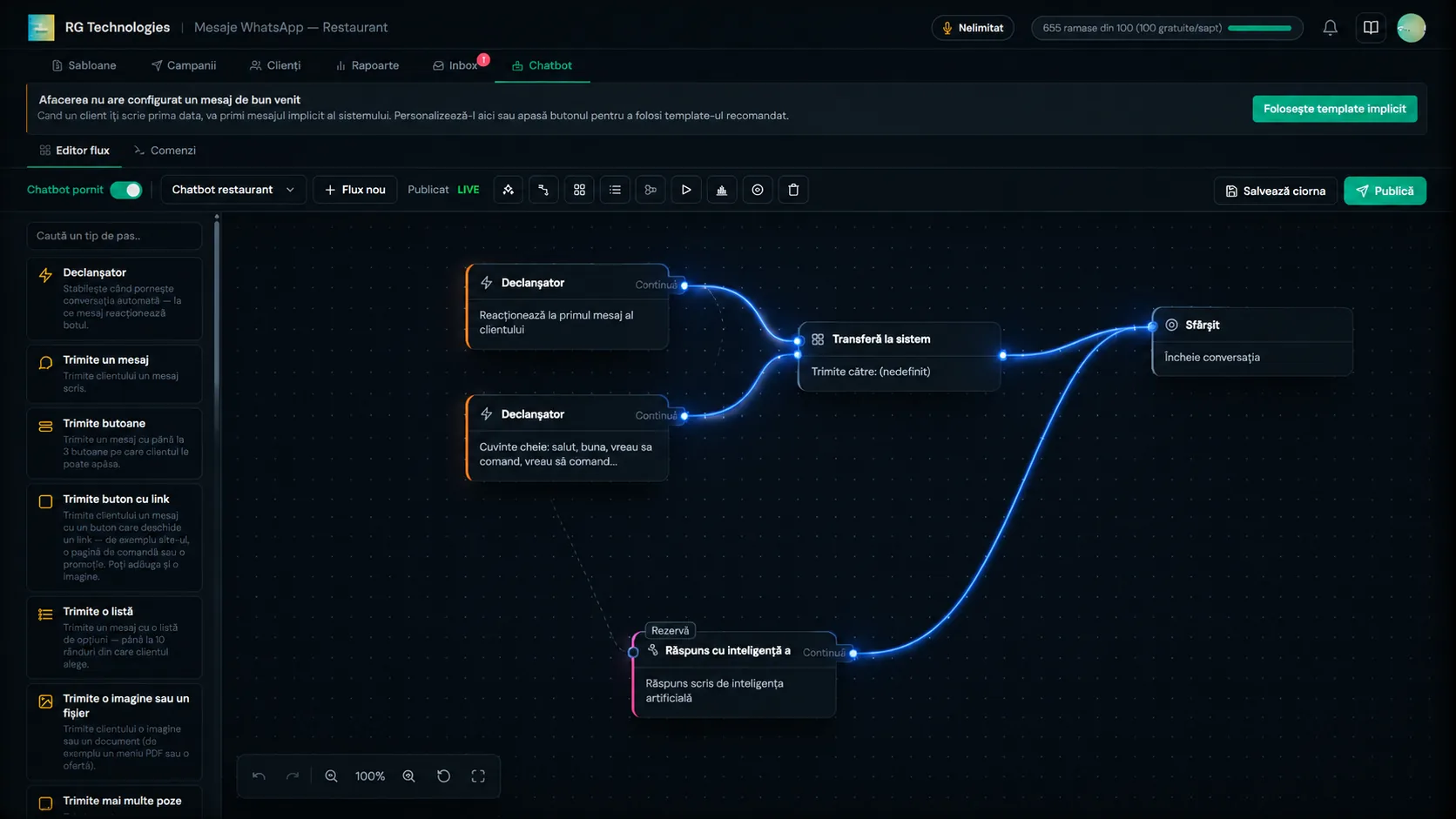Zoom out the flow canvas

pos(331,776)
